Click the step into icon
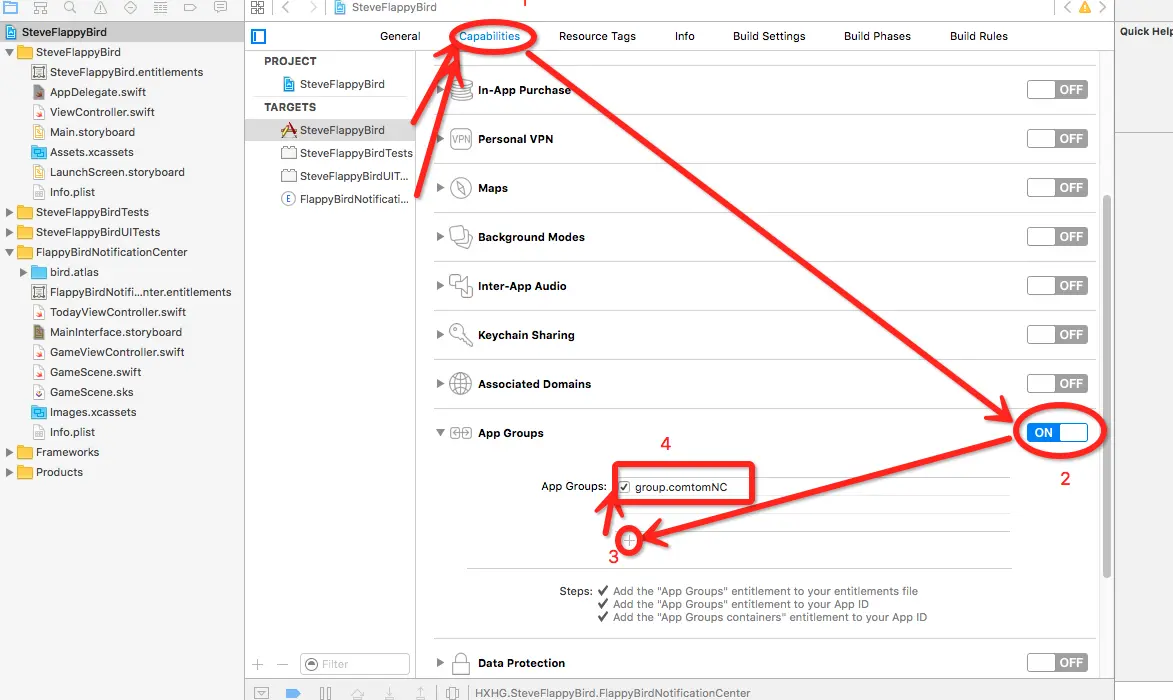Viewport: 1173px width, 700px height. pos(389,693)
